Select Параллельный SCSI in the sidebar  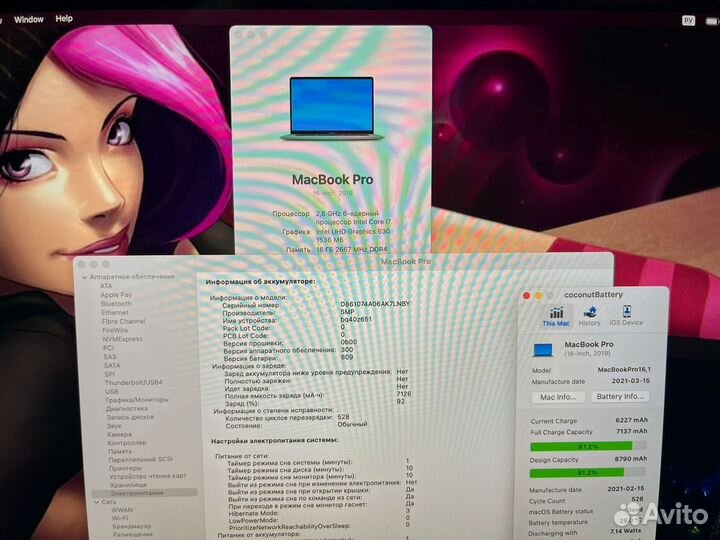point(141,459)
